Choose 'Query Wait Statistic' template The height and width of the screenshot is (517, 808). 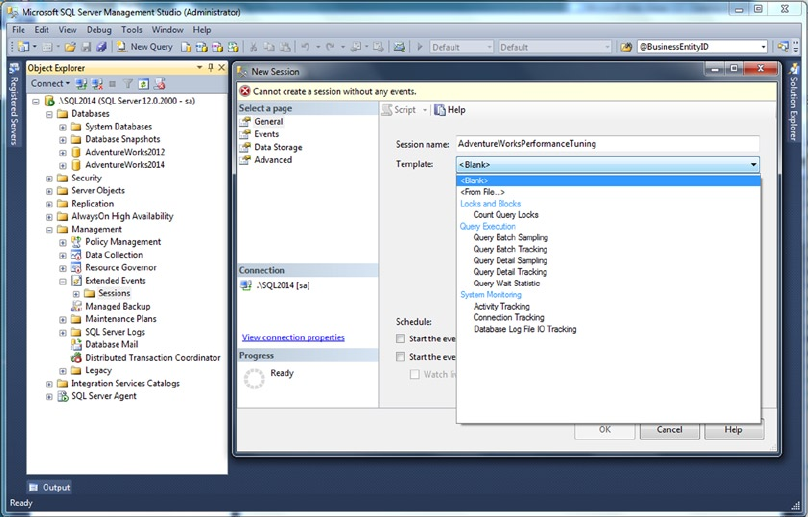[x=507, y=283]
